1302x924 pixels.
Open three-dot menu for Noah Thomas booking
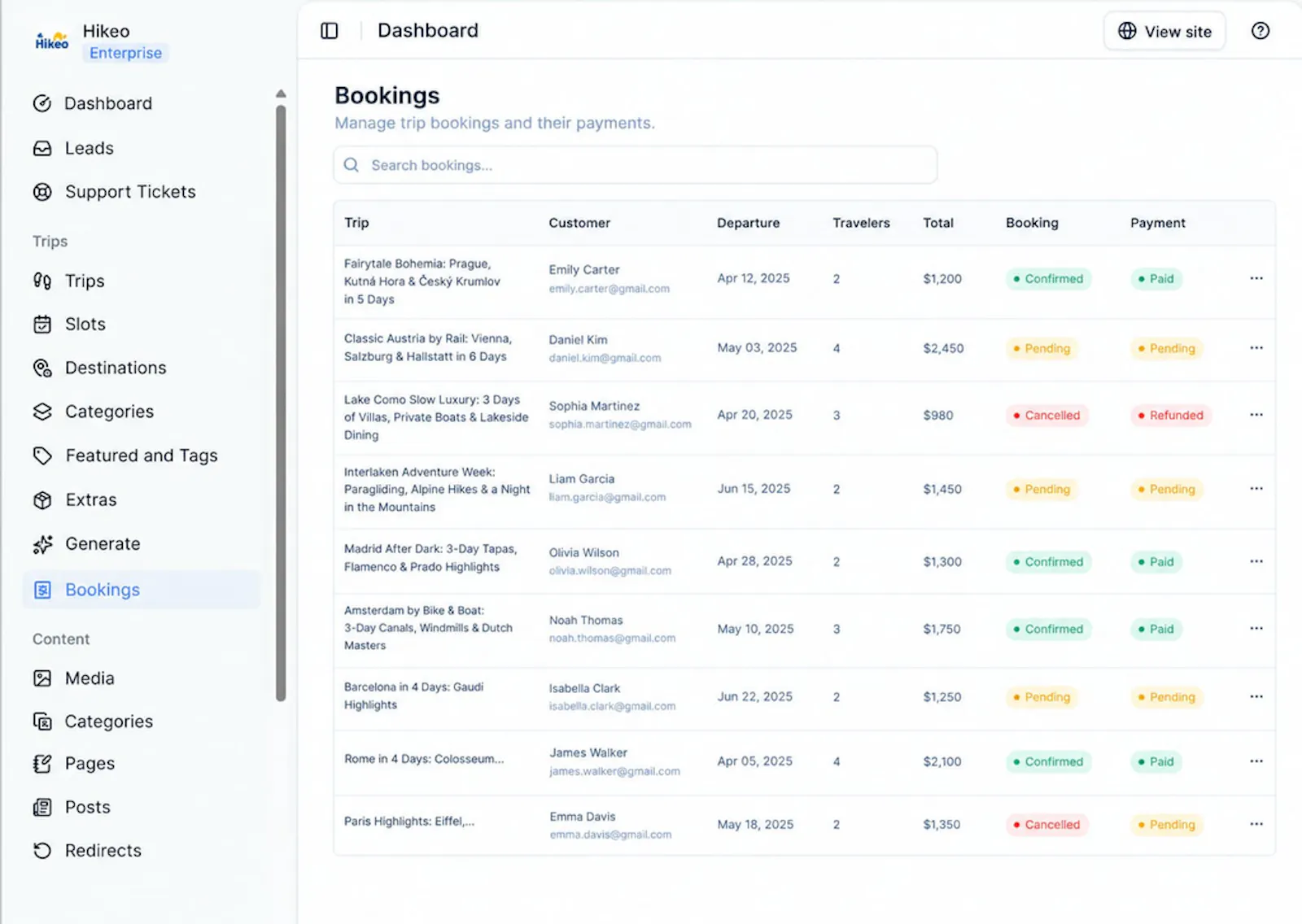pyautogui.click(x=1256, y=629)
